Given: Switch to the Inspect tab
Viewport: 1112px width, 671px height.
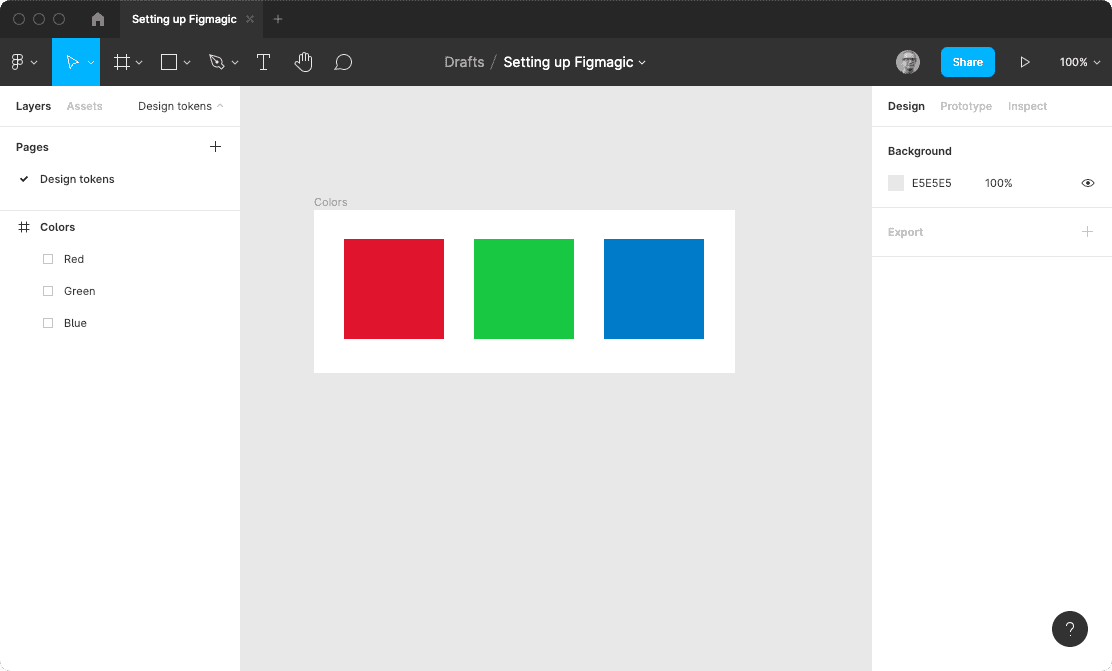Looking at the screenshot, I should (1027, 106).
